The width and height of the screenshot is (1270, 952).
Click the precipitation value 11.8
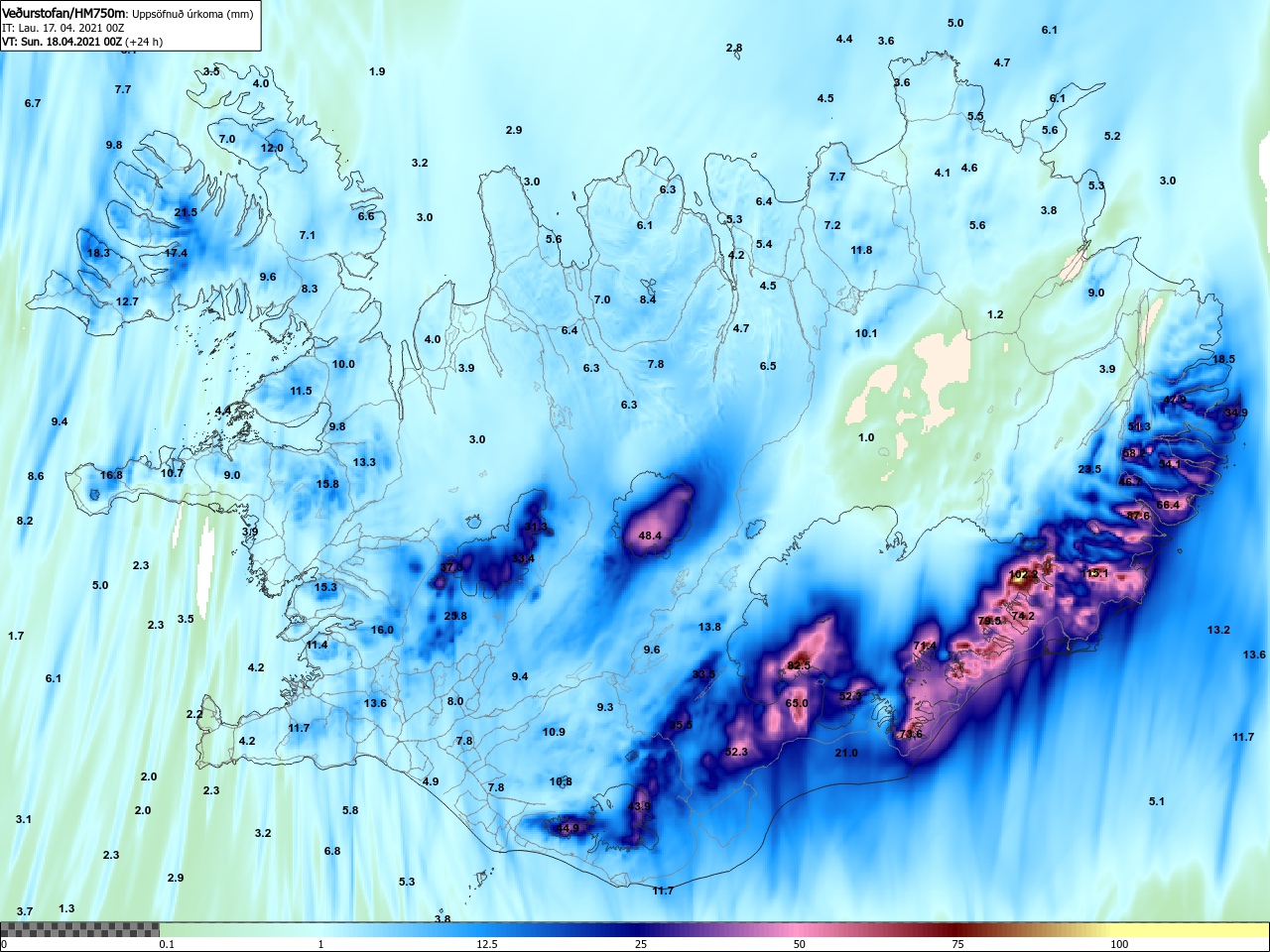pyautogui.click(x=861, y=250)
